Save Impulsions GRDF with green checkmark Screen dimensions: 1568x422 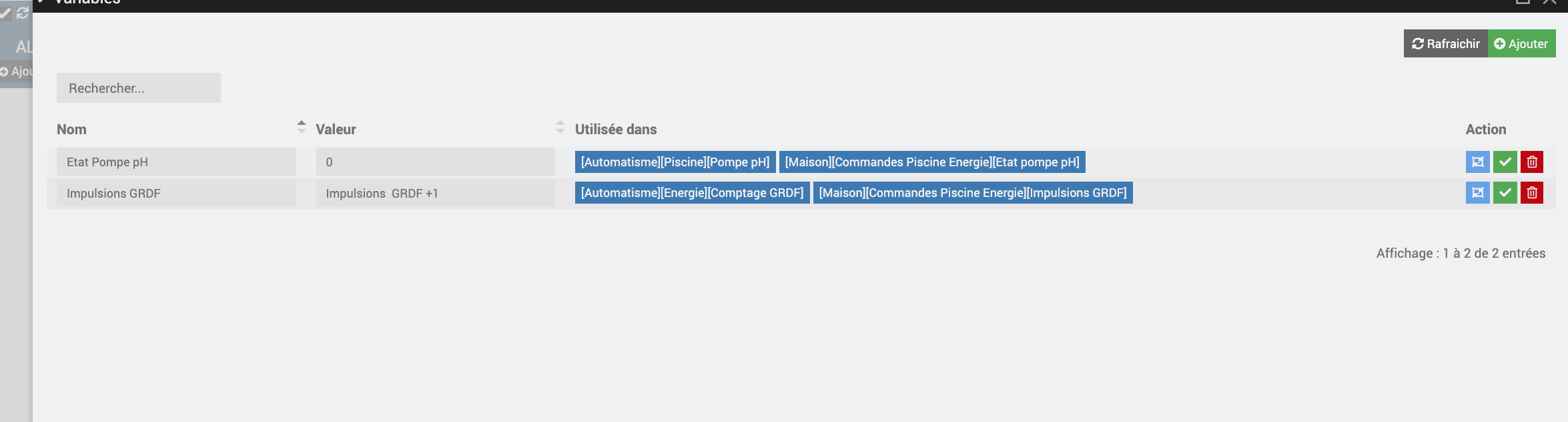click(x=1505, y=193)
